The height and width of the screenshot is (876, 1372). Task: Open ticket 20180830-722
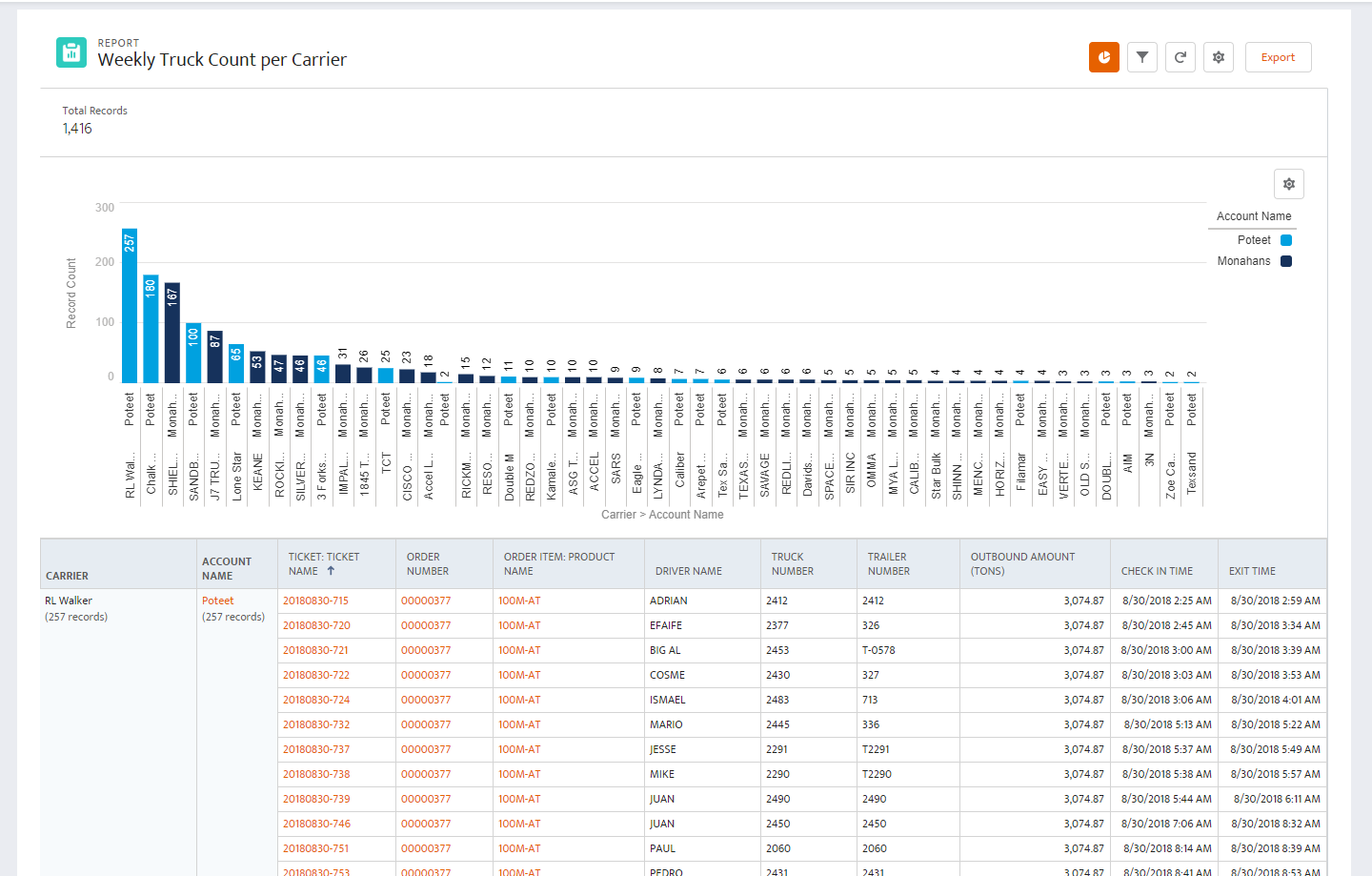(316, 675)
